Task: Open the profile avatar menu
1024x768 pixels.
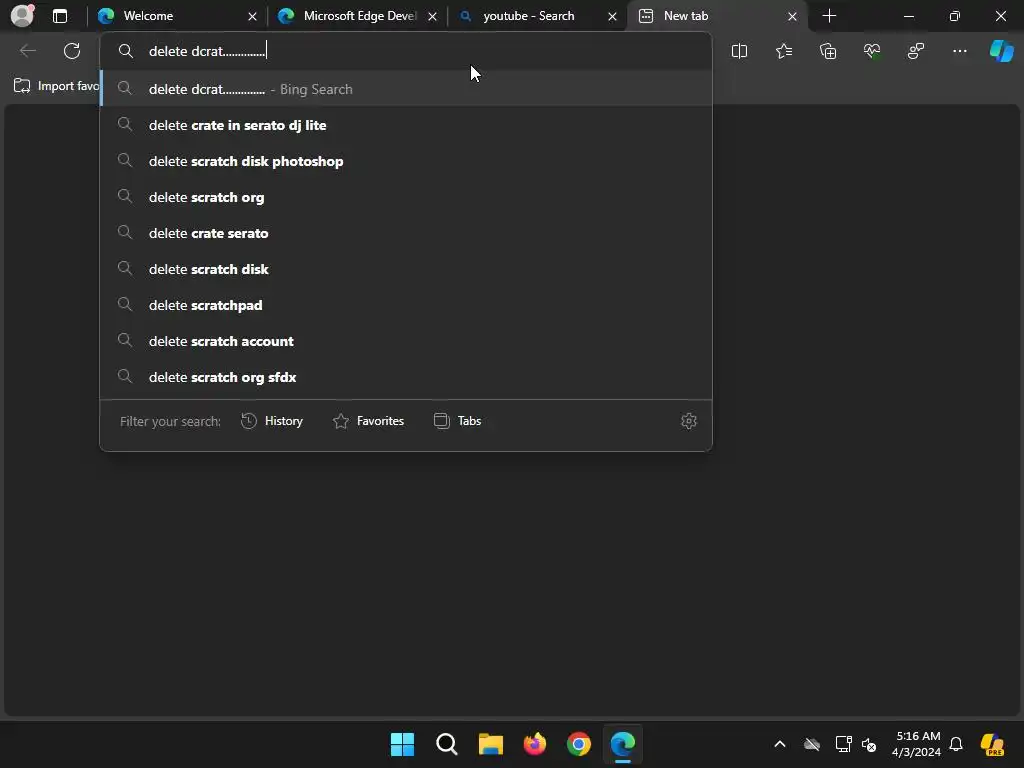Action: (x=22, y=16)
